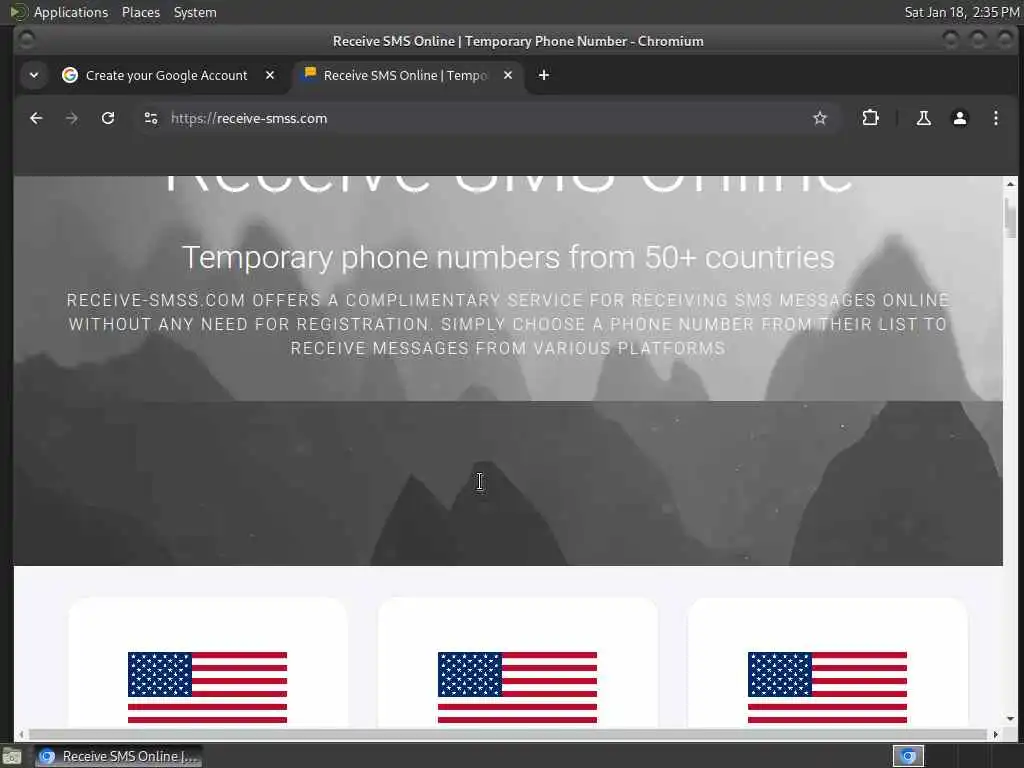Image resolution: width=1024 pixels, height=768 pixels.
Task: Click the middle US flag number card
Action: click(x=517, y=662)
